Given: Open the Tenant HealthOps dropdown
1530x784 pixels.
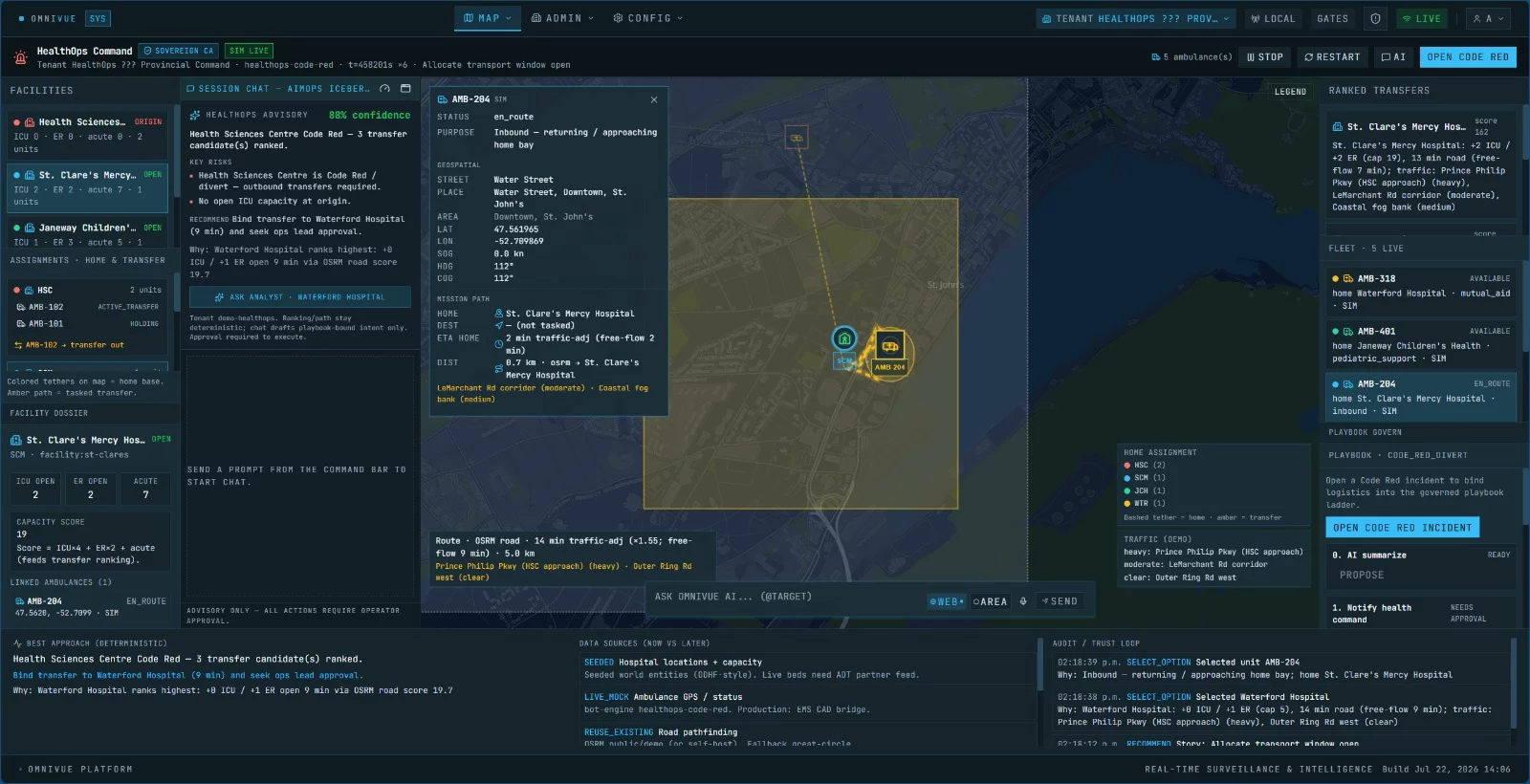Looking at the screenshot, I should [1136, 18].
